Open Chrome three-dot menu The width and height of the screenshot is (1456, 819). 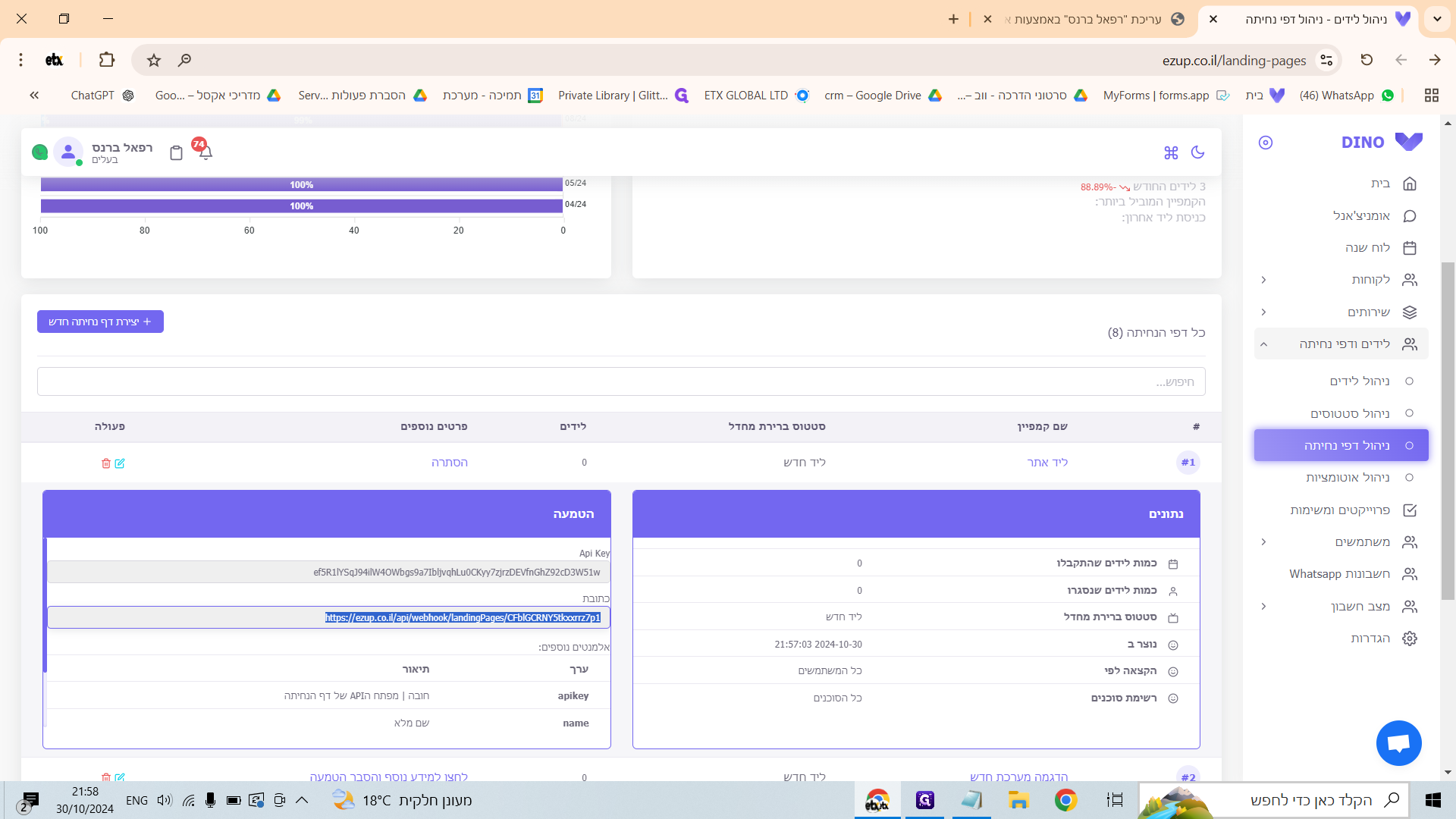tap(20, 59)
